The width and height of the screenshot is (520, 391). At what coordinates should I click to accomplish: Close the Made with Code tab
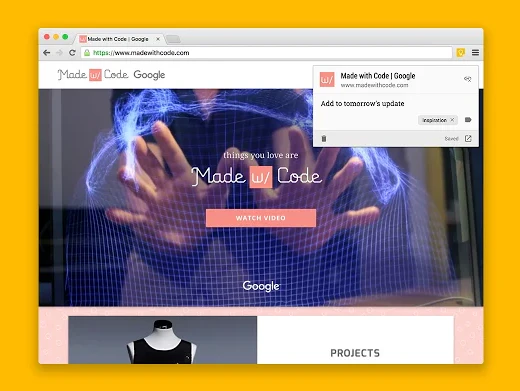(x=158, y=39)
